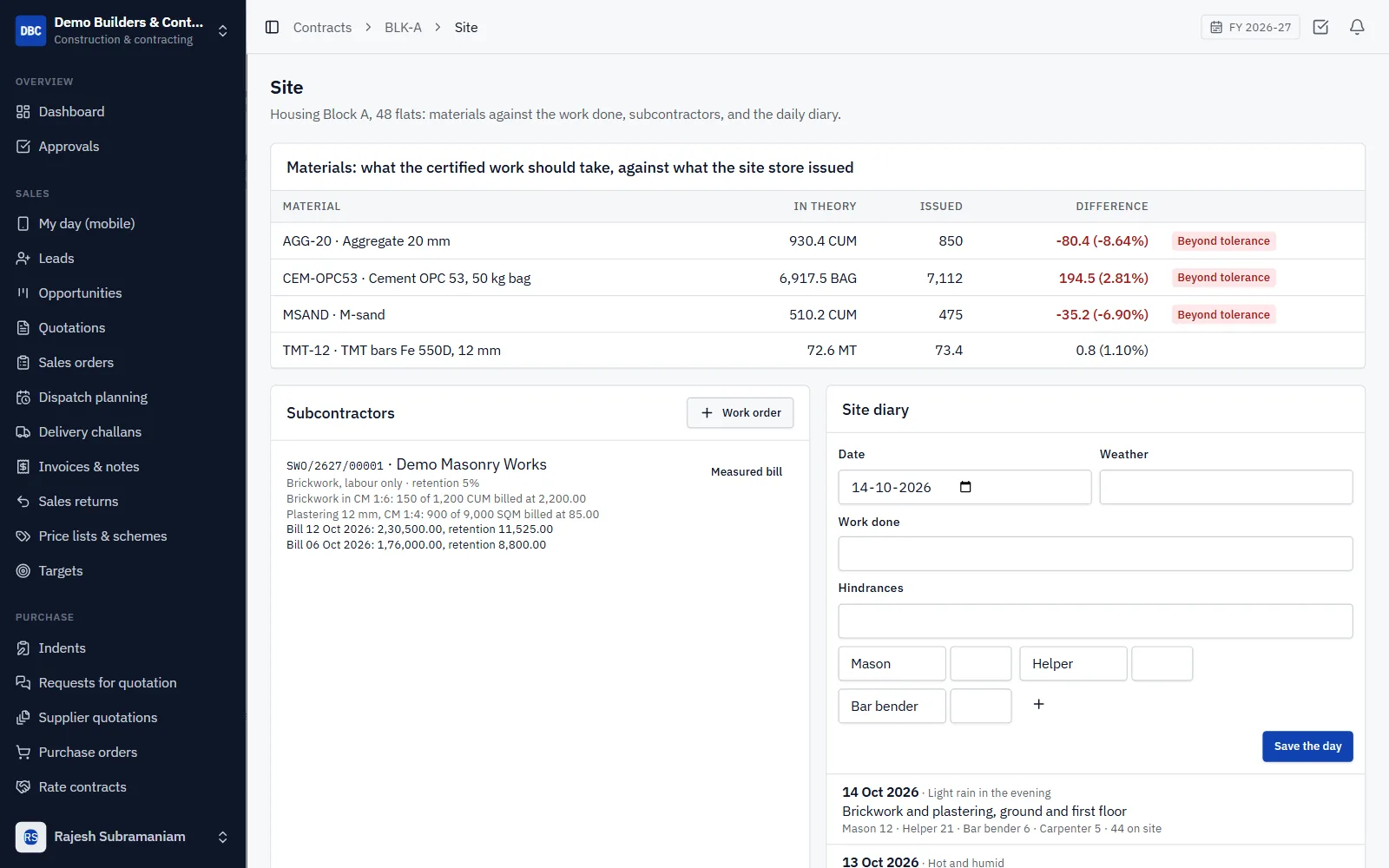Open Indents in the sidebar
Screen dimensions: 1389x868
coord(62,648)
